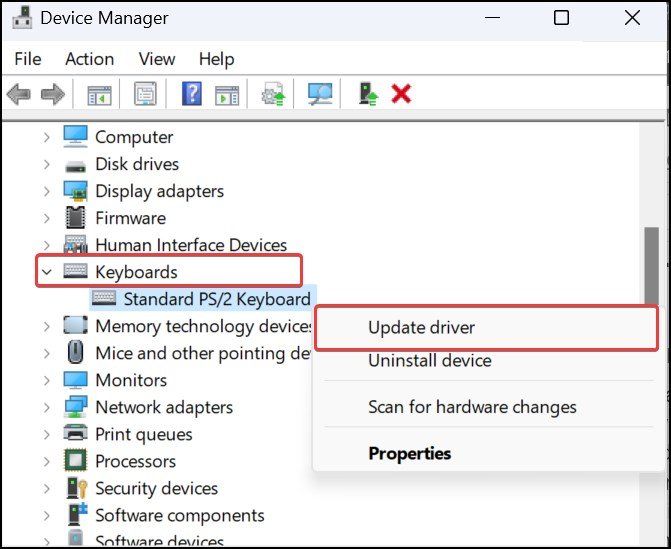The height and width of the screenshot is (549, 671).
Task: Click Scan for hardware changes monitor icon
Action: point(320,94)
